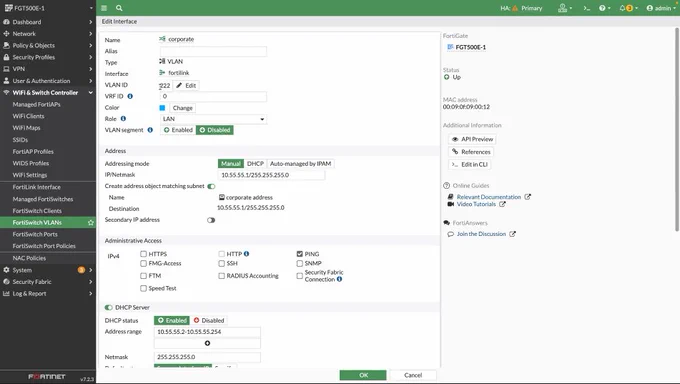This screenshot has width=680, height=384.
Task: Collapse the WiFi & Switch Controller section
Action: point(91,92)
